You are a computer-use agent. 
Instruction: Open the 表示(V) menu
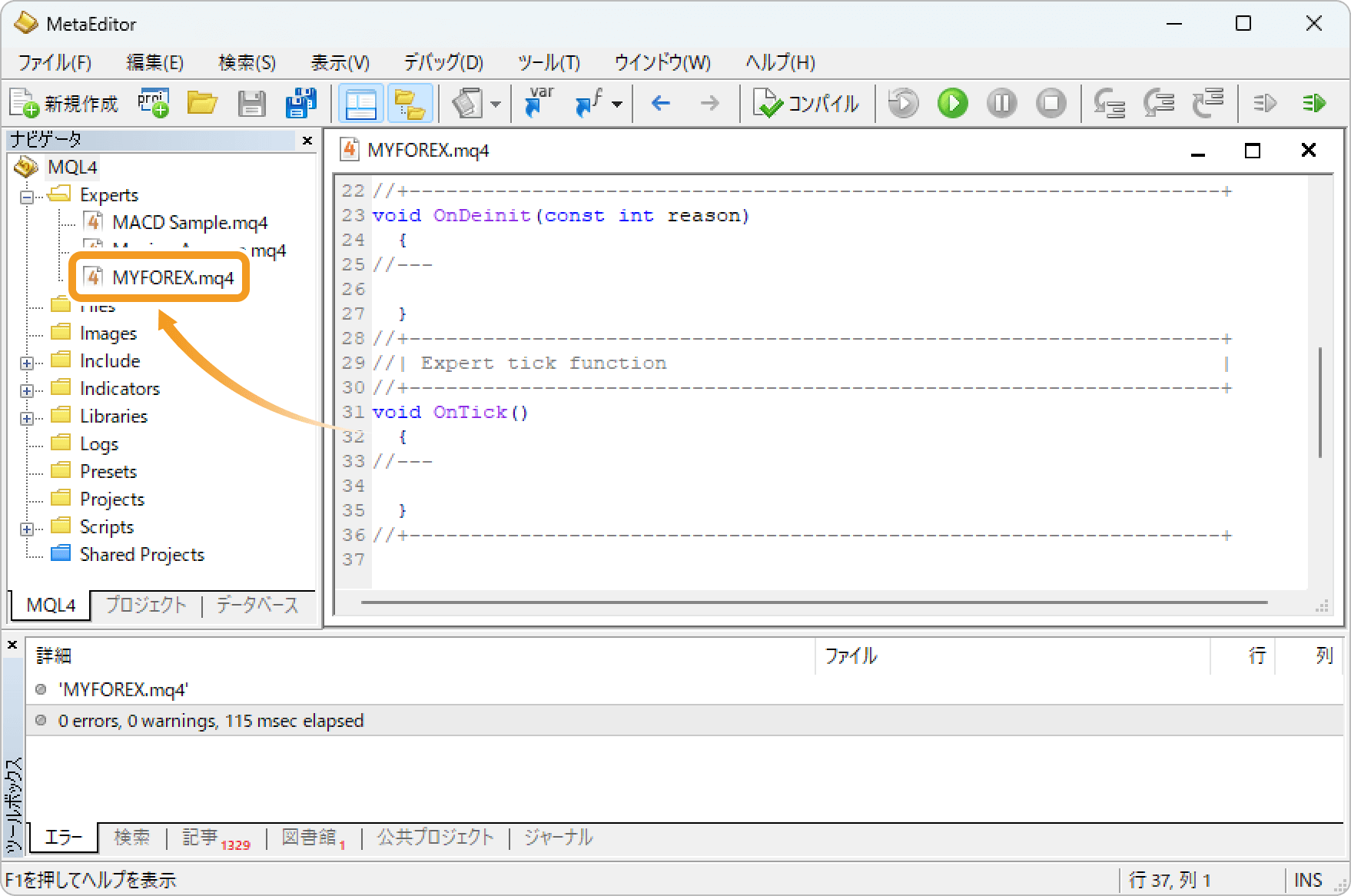point(340,62)
